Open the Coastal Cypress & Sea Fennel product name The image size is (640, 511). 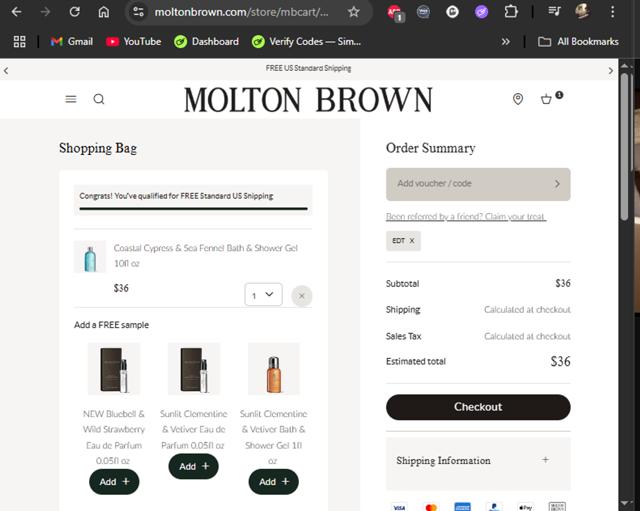coord(206,256)
